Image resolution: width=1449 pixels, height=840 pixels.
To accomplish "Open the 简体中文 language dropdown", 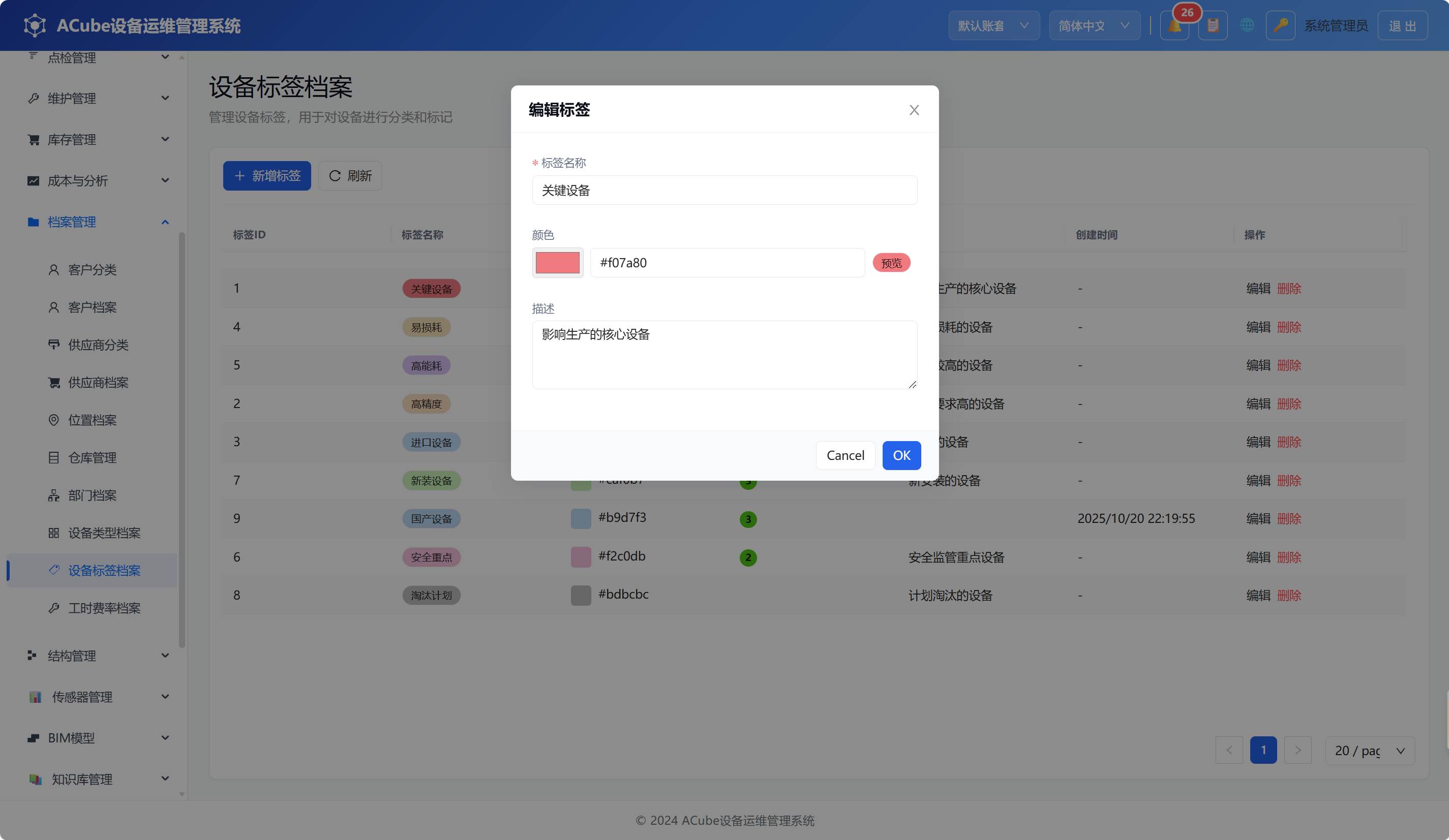I will [1094, 26].
